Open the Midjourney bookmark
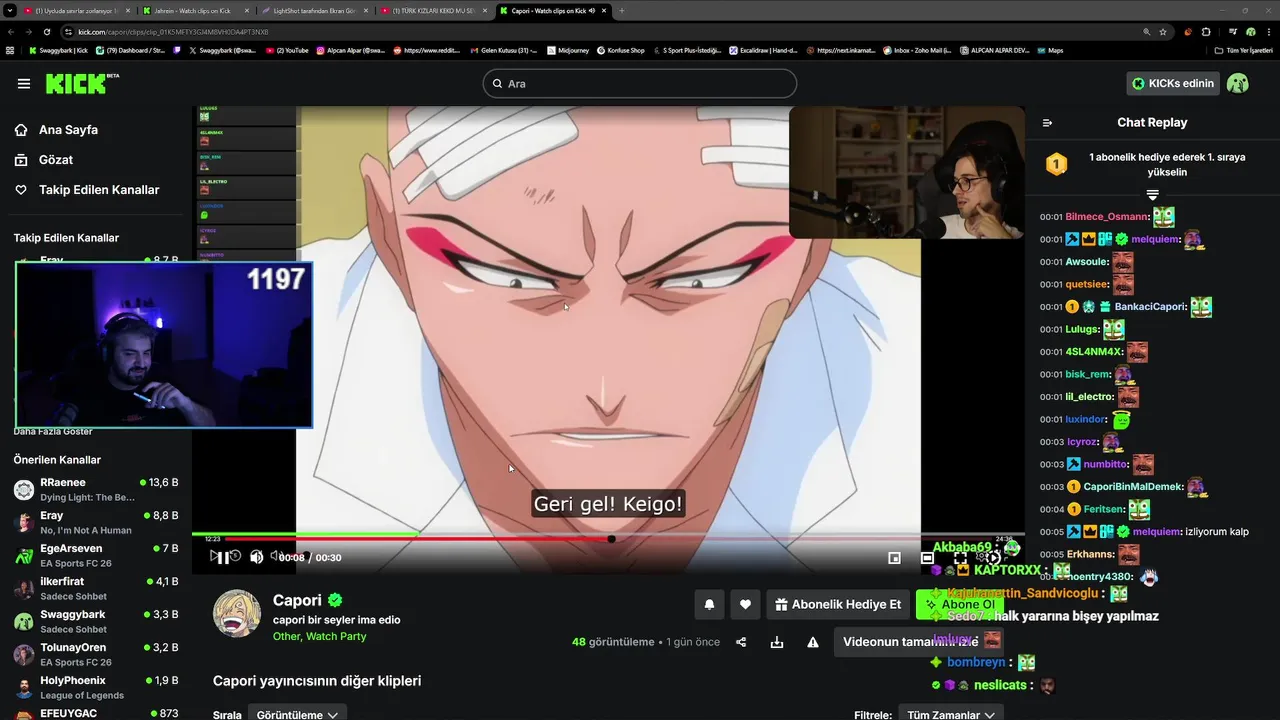1280x720 pixels. [567, 50]
